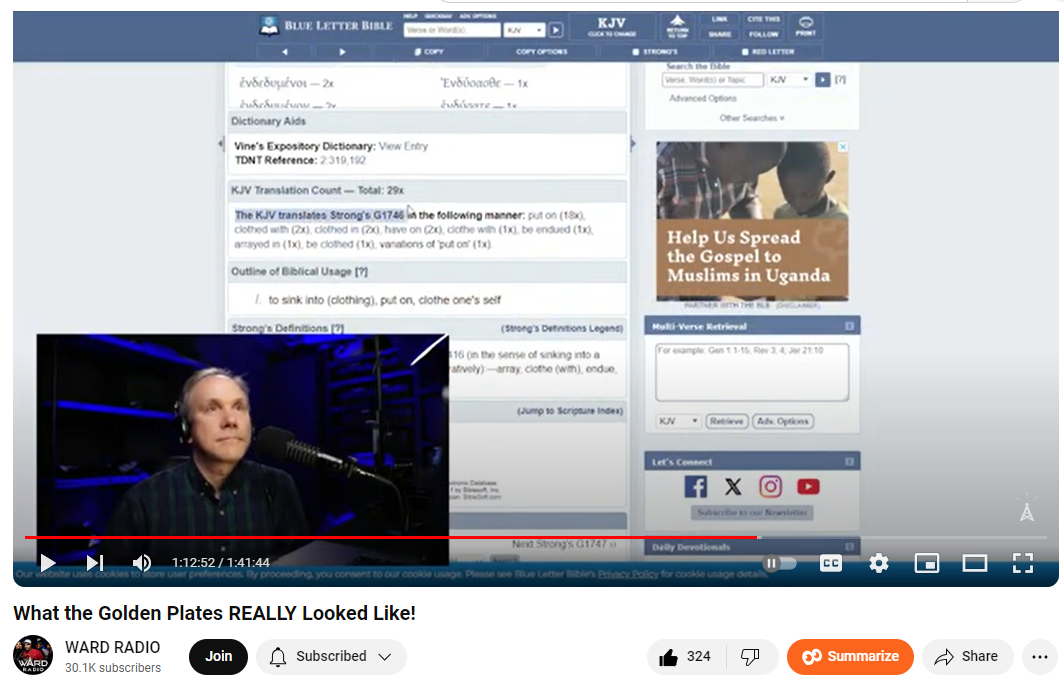Click FOLLOW in BLB header
Image resolution: width=1064 pixels, height=679 pixels.
[x=763, y=34]
